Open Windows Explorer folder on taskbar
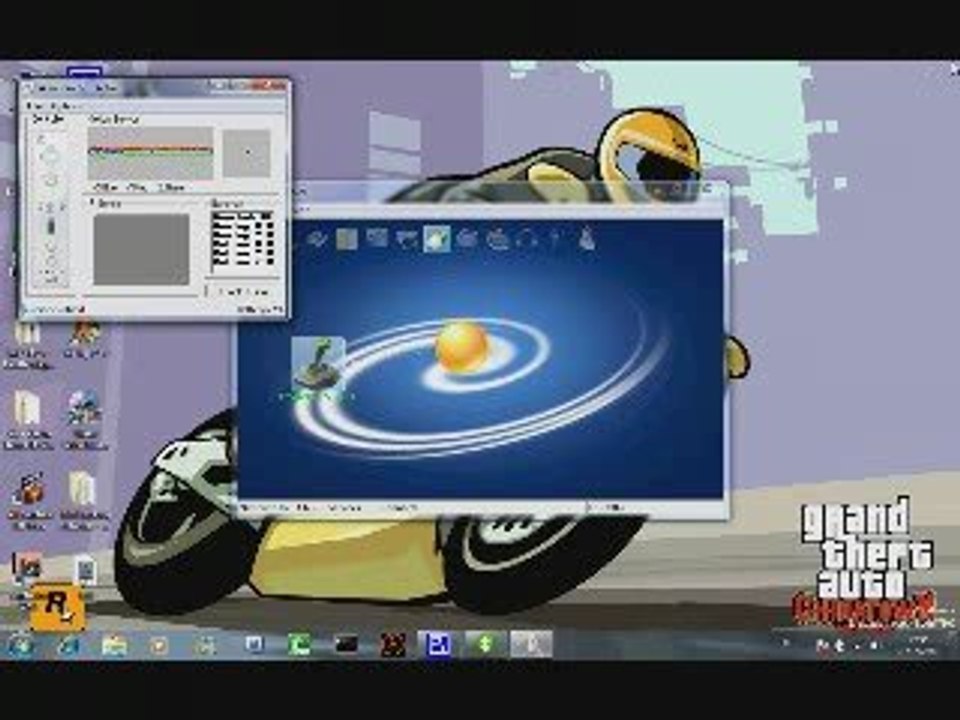Viewport: 960px width, 720px height. (114, 645)
